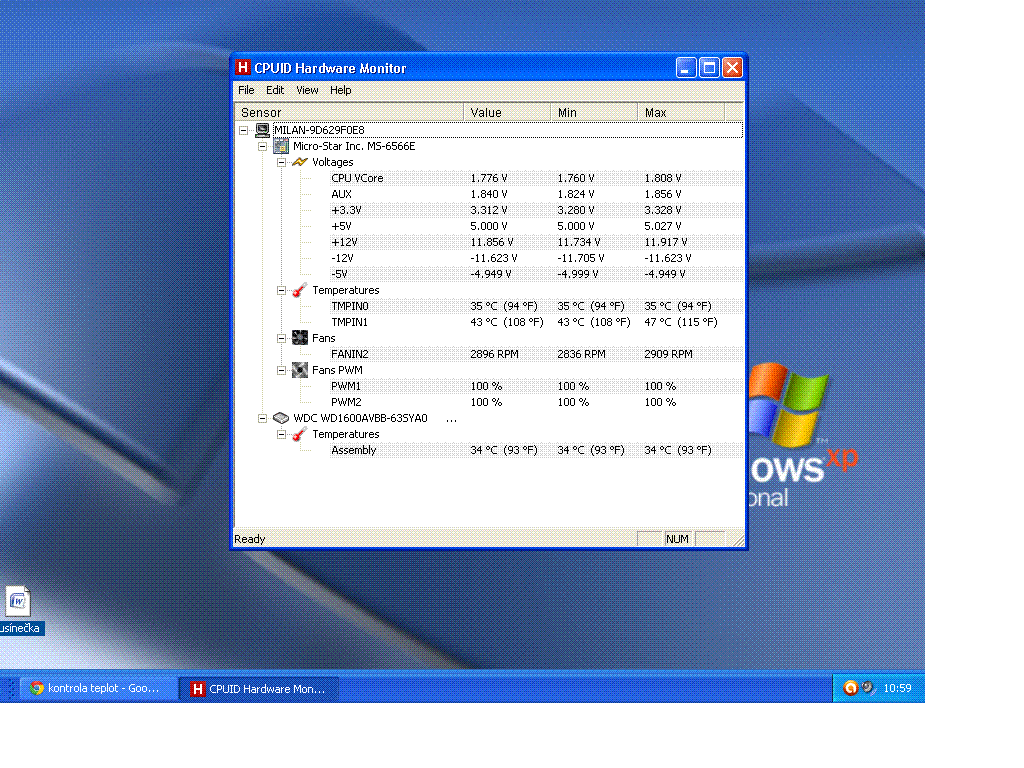Click the FANIN2 max value 2909 RPM
This screenshot has height=768, width=1024.
668,354
